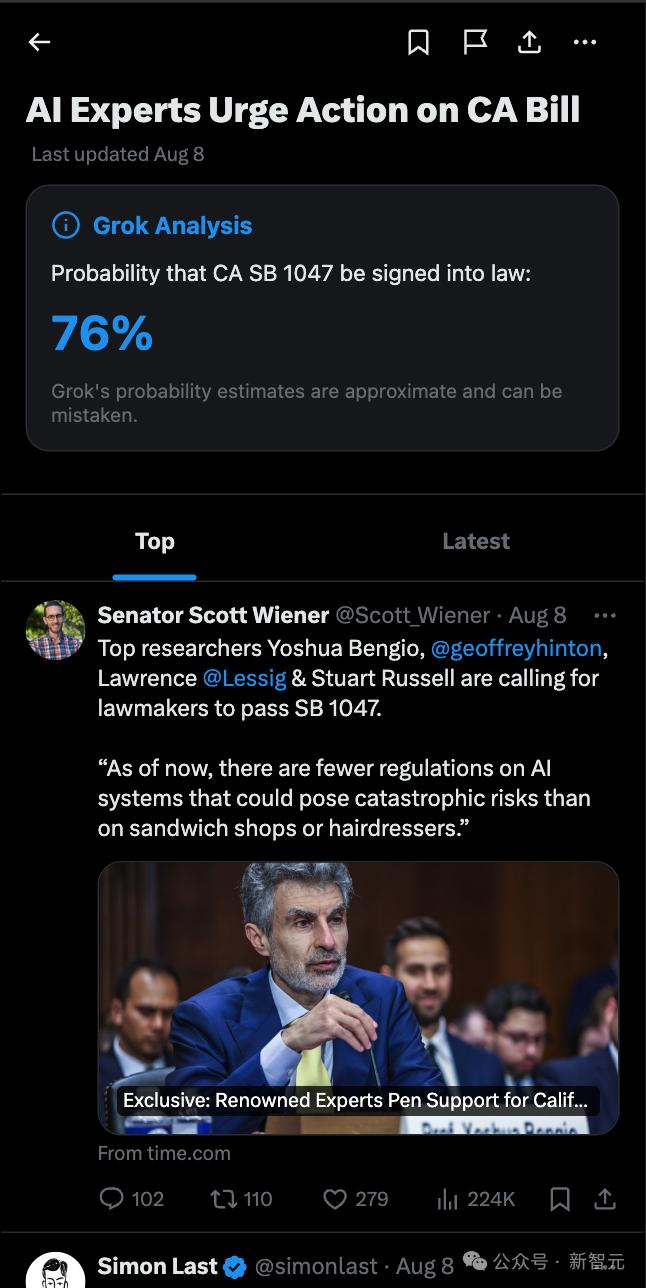Viewport: 646px width, 1288px height.
Task: Bookmark this story from the header
Action: pos(418,42)
